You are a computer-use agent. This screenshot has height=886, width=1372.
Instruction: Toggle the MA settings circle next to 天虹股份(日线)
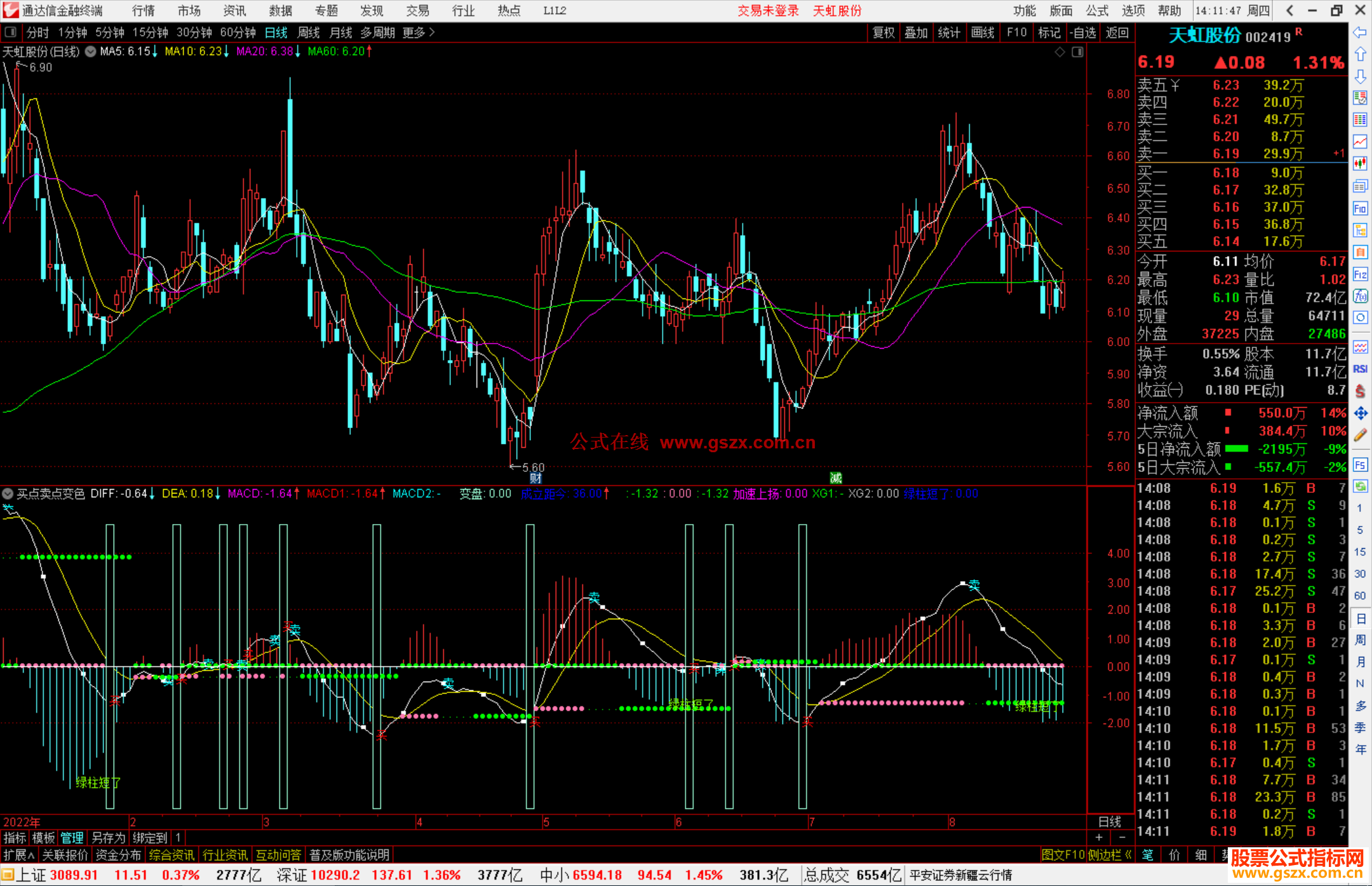[x=91, y=51]
